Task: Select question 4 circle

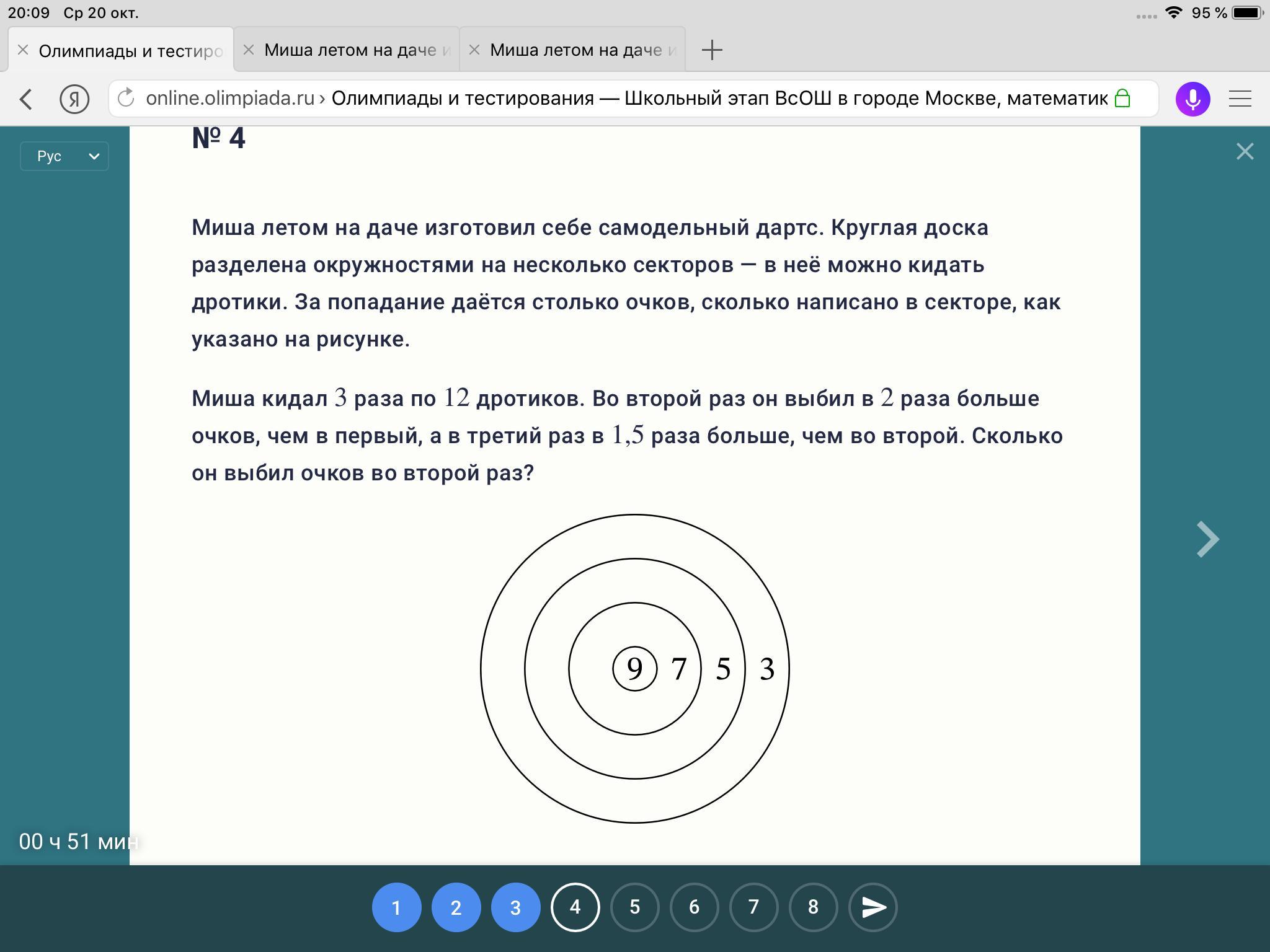Action: point(575,907)
